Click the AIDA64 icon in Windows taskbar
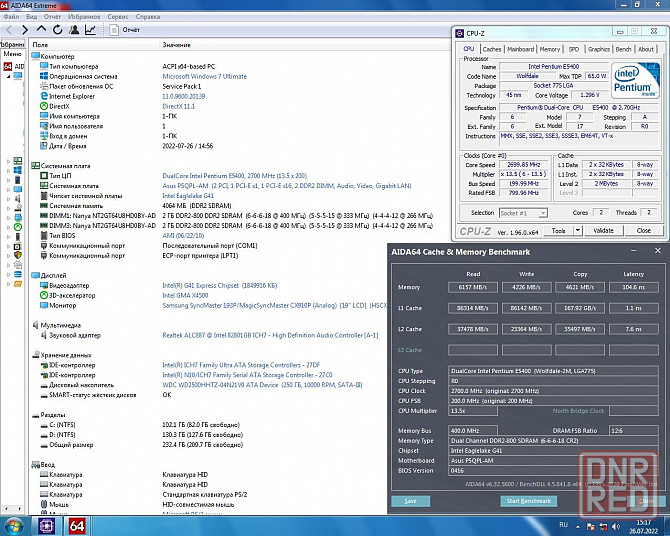The height and width of the screenshot is (536, 670). click(75, 525)
